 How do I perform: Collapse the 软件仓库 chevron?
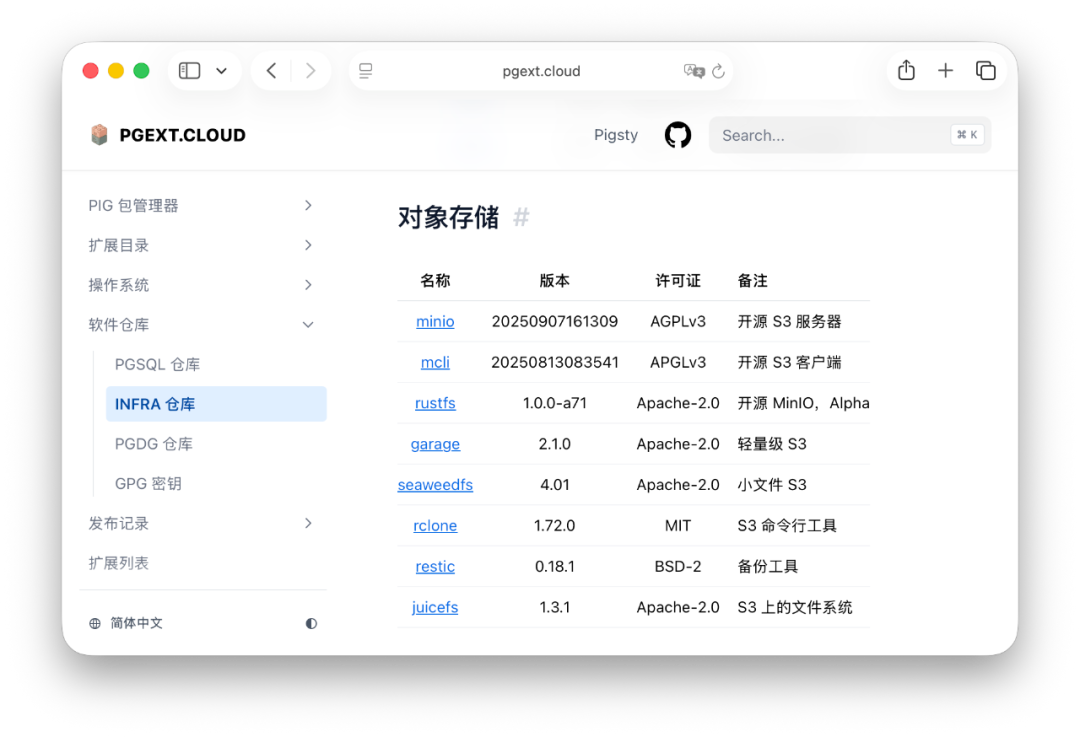pyautogui.click(x=308, y=324)
